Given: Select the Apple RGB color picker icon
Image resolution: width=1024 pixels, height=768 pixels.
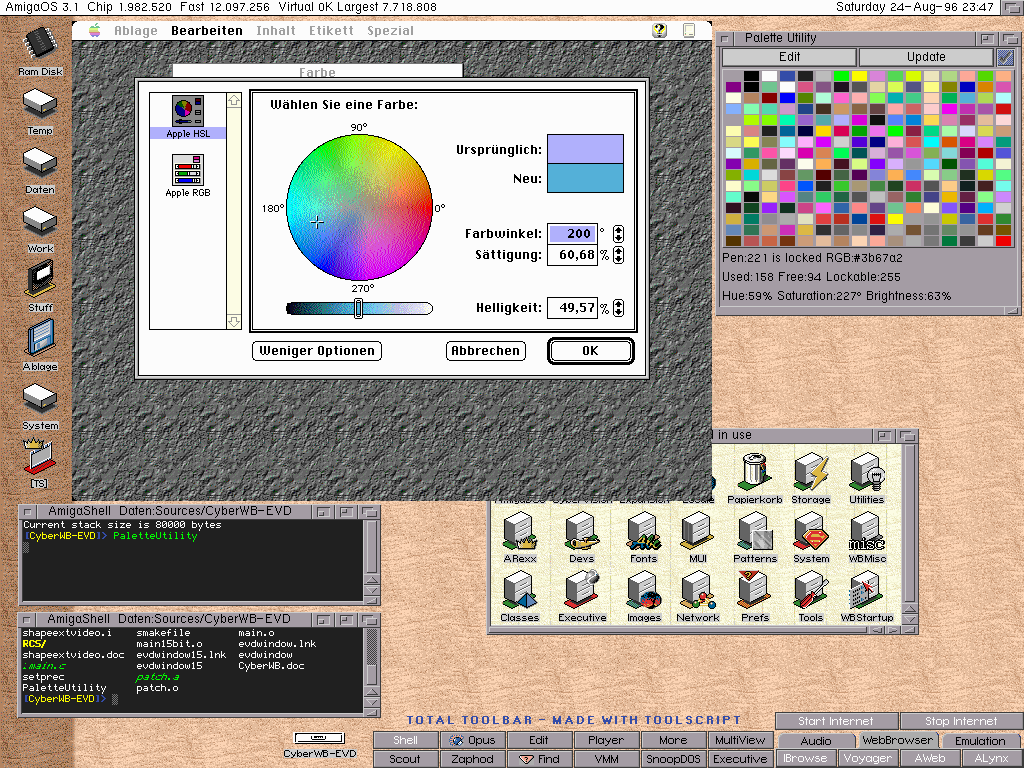Looking at the screenshot, I should pyautogui.click(x=187, y=172).
